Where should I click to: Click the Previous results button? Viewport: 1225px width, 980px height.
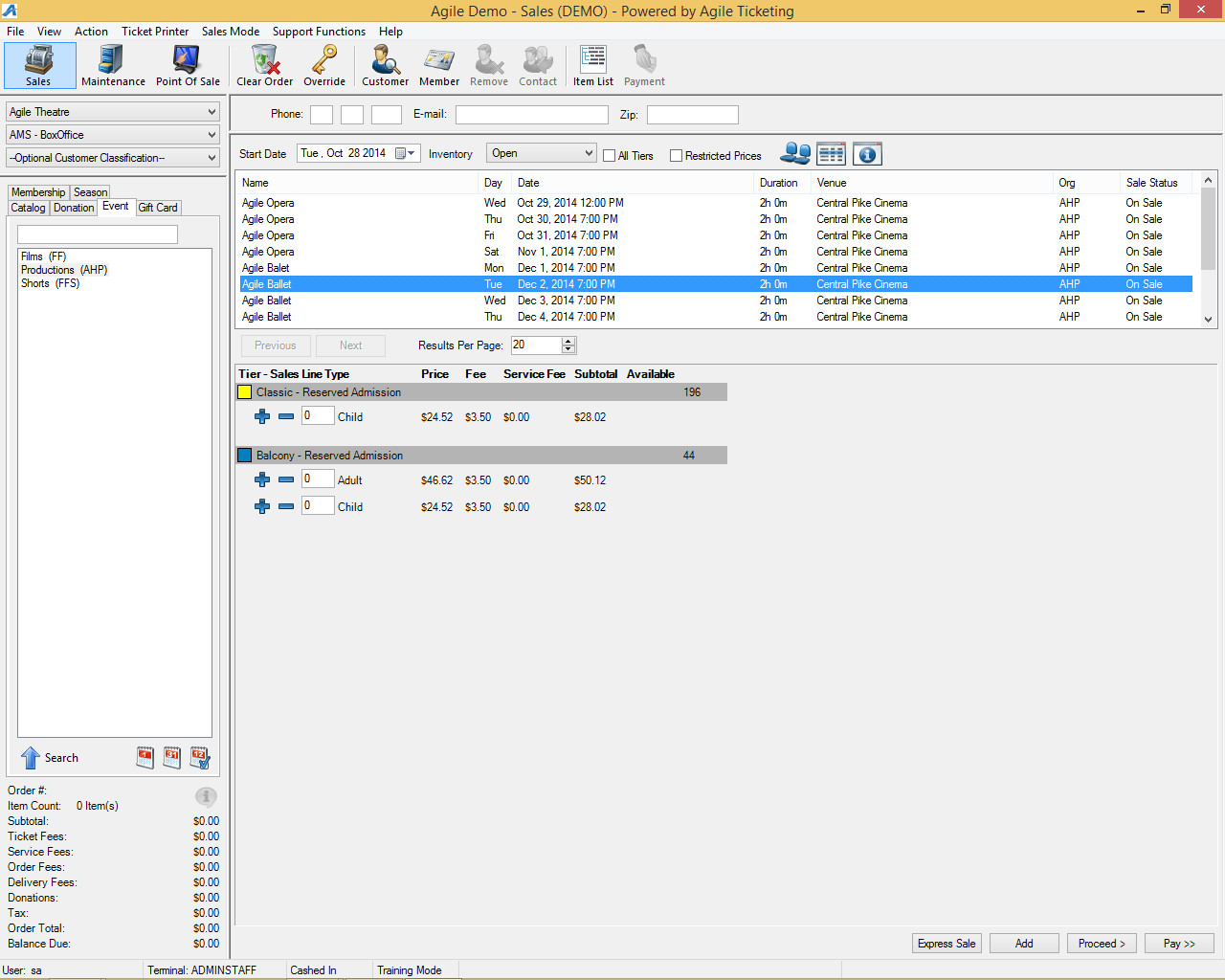point(275,345)
